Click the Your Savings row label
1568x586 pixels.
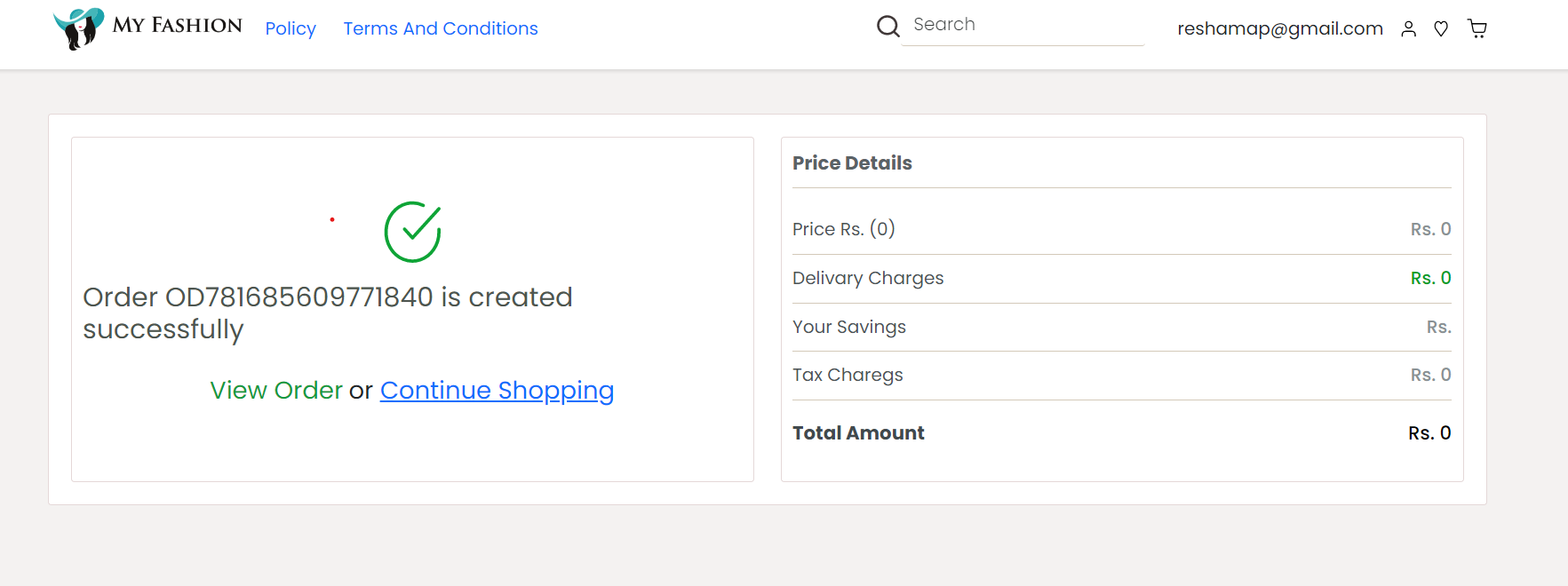(849, 327)
